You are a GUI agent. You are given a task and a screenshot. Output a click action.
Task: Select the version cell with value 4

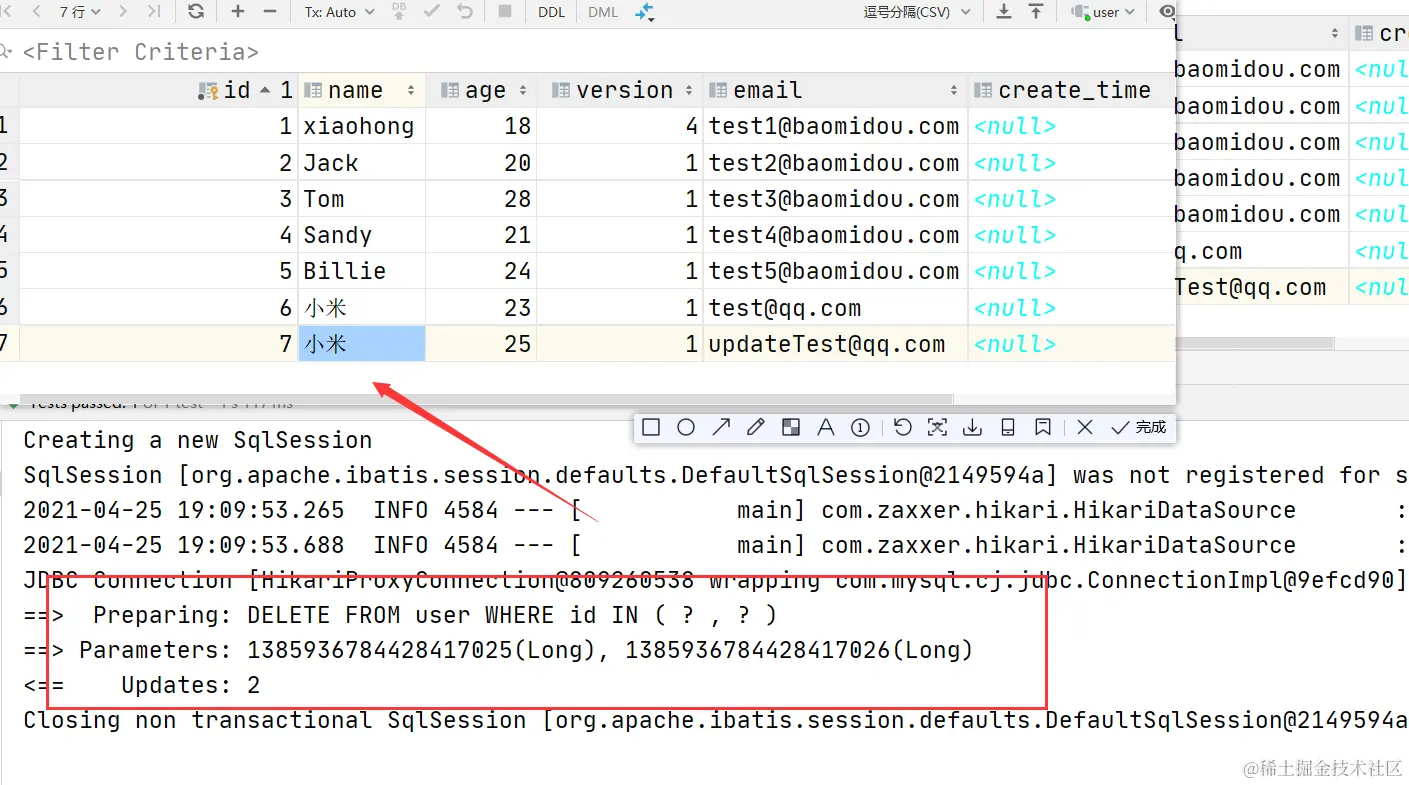click(620, 126)
